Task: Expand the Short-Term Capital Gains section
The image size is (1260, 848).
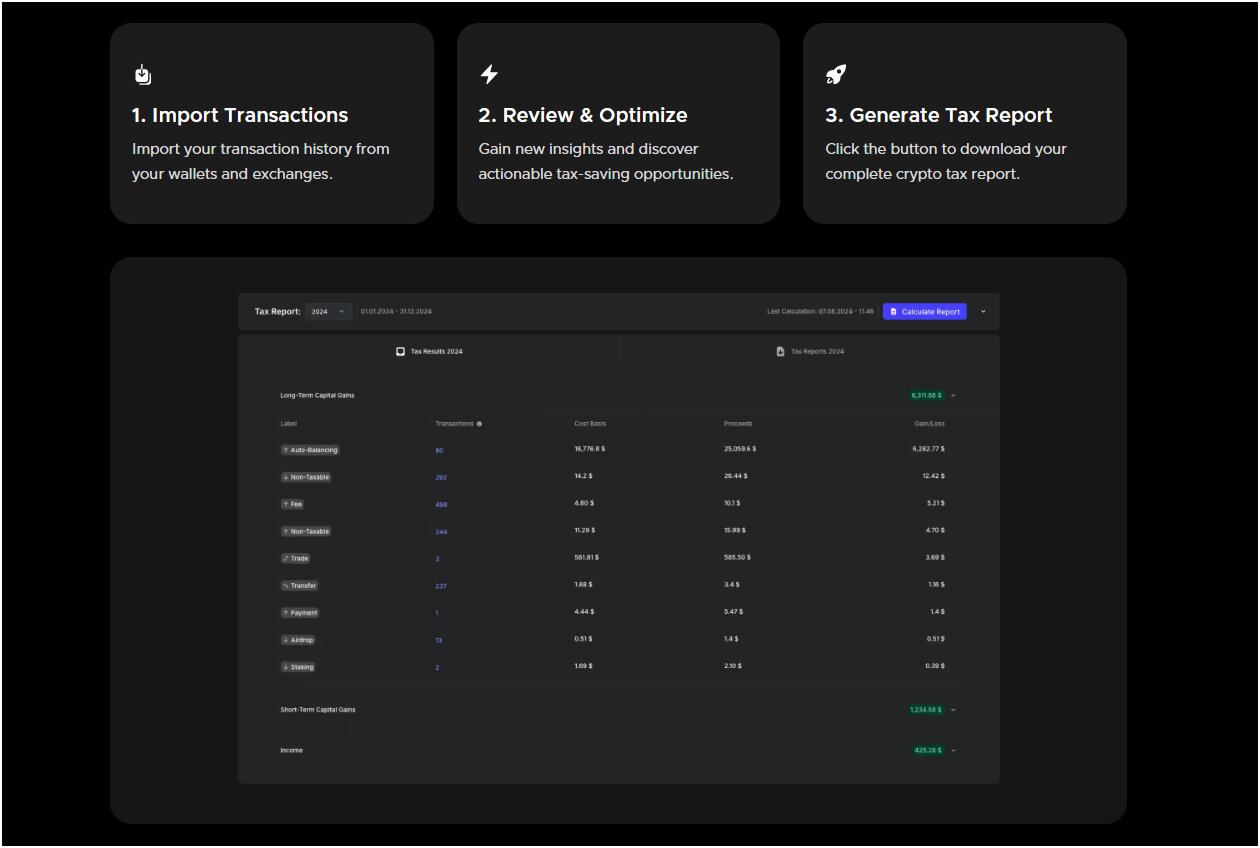Action: click(x=953, y=710)
